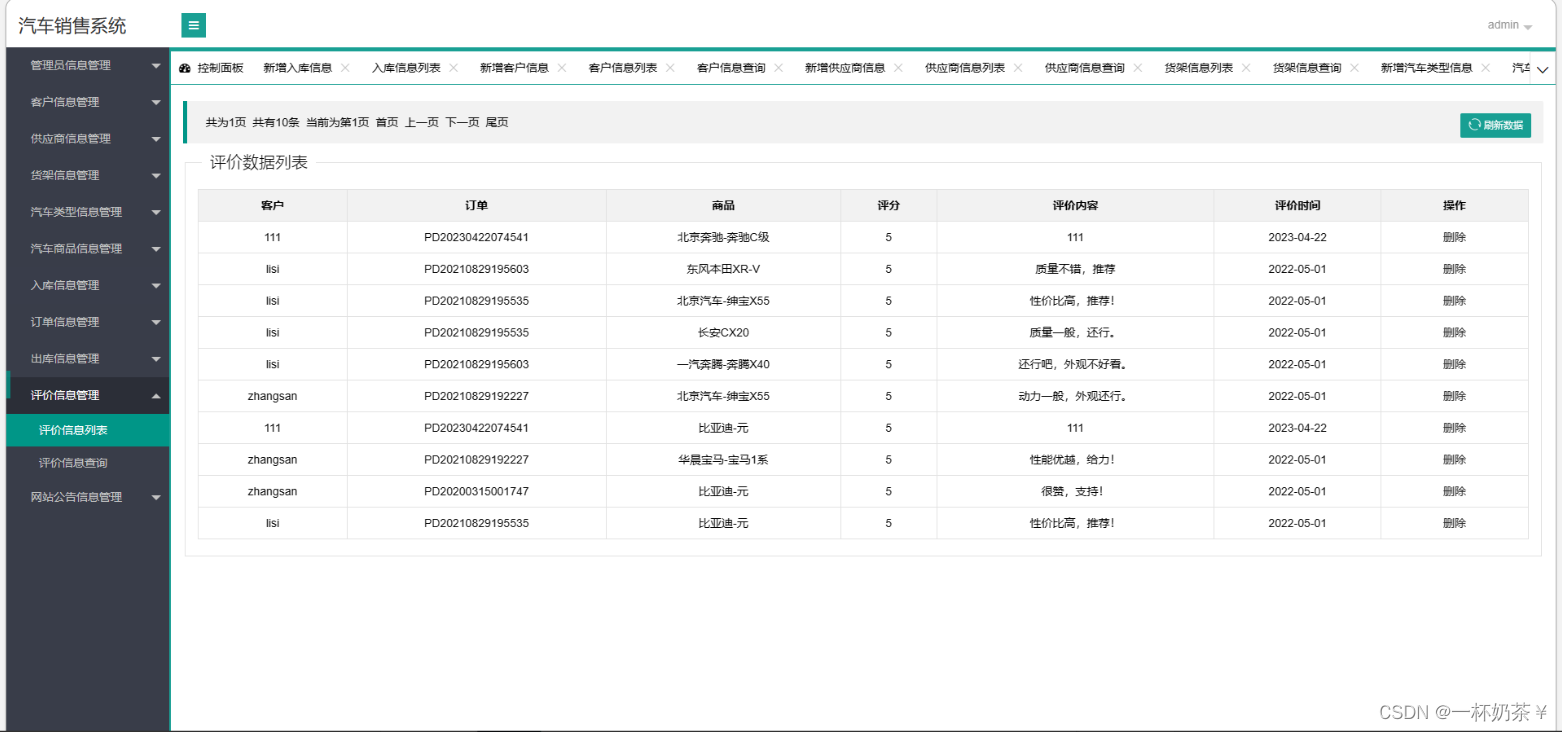1562x732 pixels.
Task: Open 评价信息查询 in the sidebar
Action: (x=88, y=463)
